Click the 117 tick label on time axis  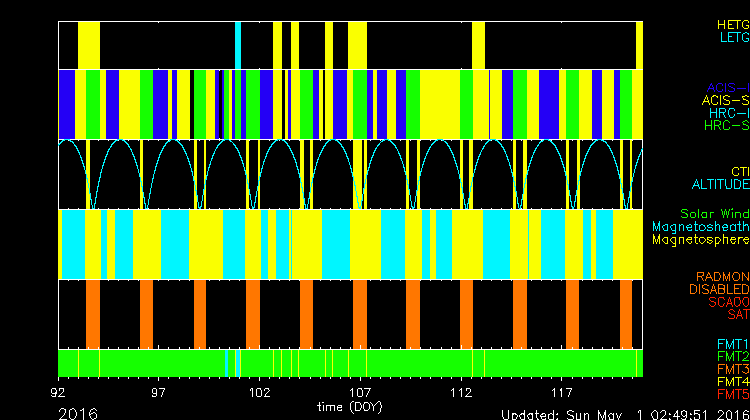pyautogui.click(x=561, y=393)
